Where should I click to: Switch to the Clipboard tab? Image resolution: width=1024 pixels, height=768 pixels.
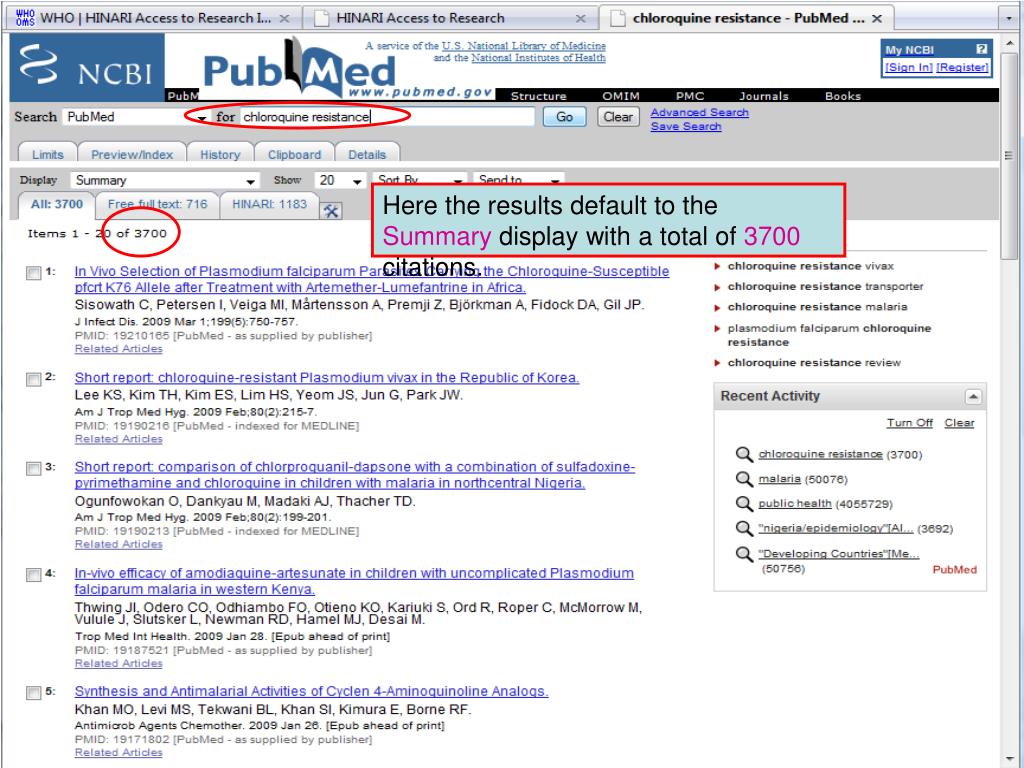[x=295, y=155]
